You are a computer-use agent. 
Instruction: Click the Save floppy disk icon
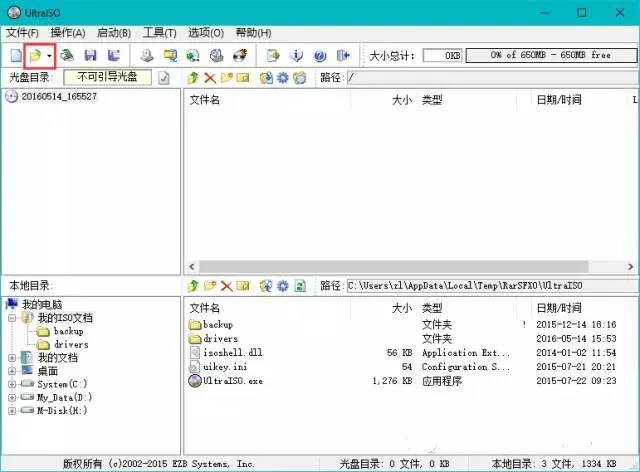tap(90, 55)
